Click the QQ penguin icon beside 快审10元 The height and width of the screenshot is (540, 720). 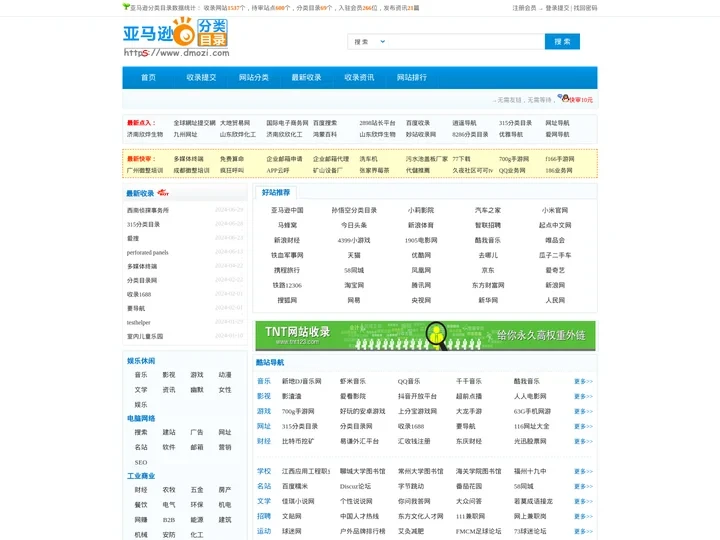coord(563,98)
